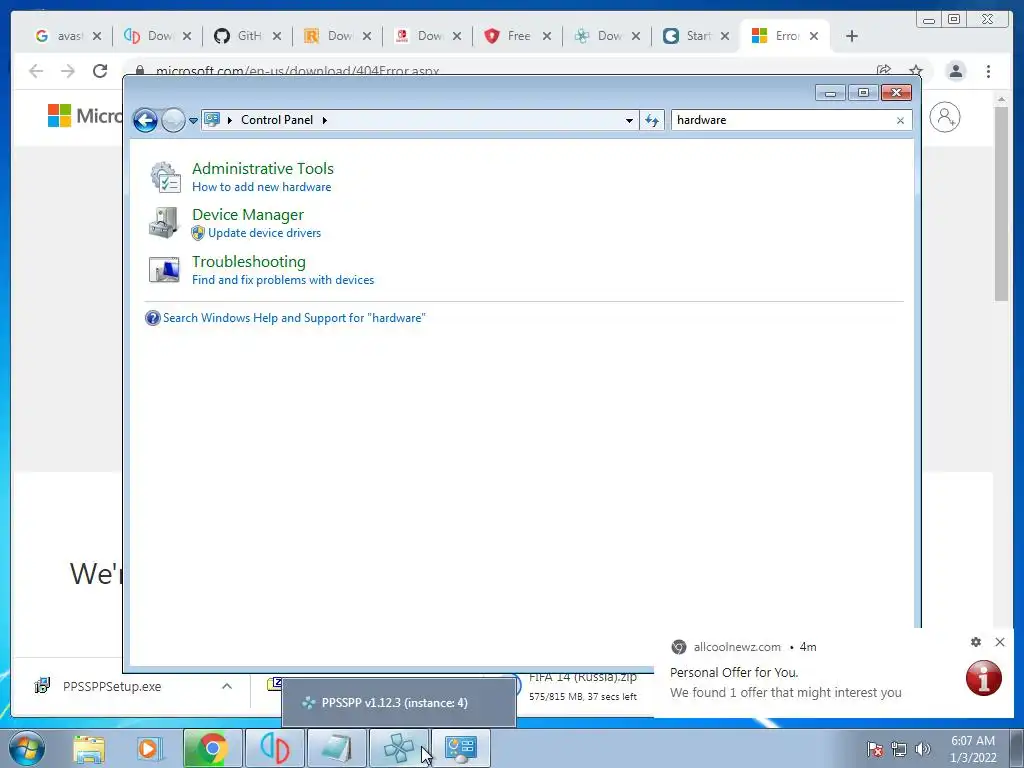Open File Explorer from the taskbar
The height and width of the screenshot is (768, 1024).
(x=89, y=748)
